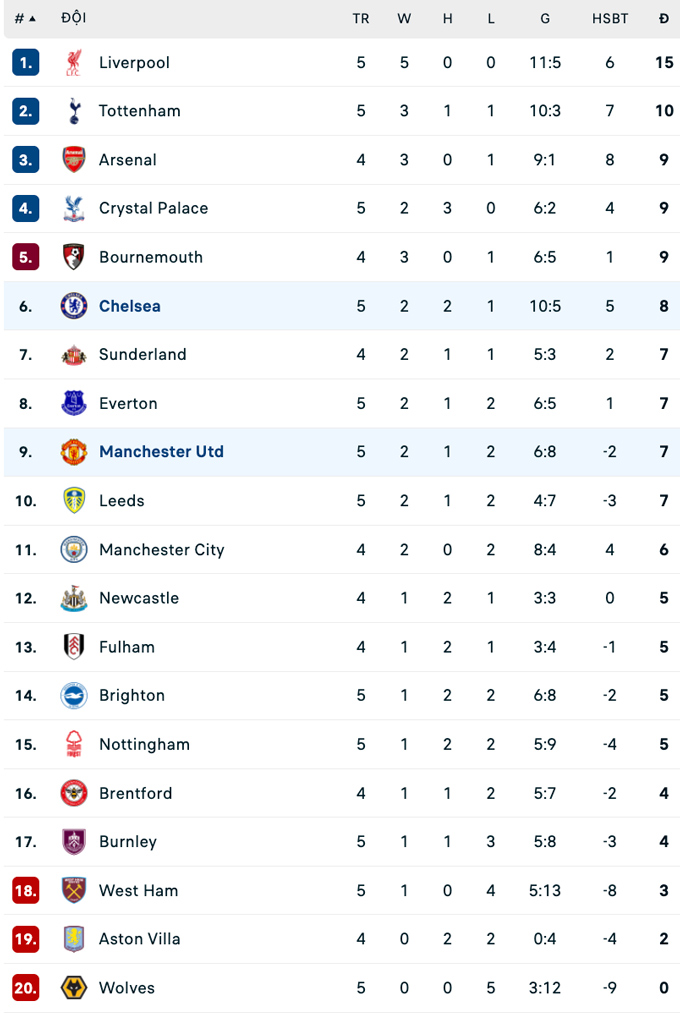Viewport: 680px width, 1015px height.
Task: Select the Brighton table row
Action: [340, 695]
